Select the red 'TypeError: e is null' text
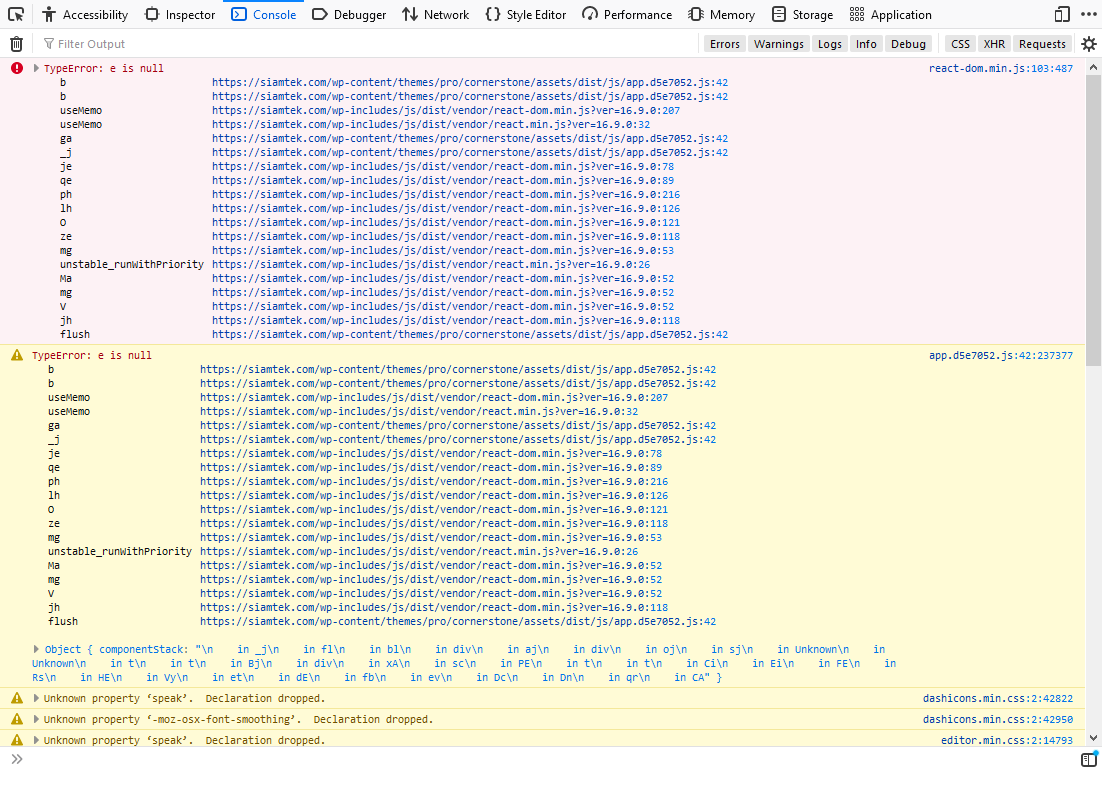The height and width of the screenshot is (791, 1102). pos(103,68)
